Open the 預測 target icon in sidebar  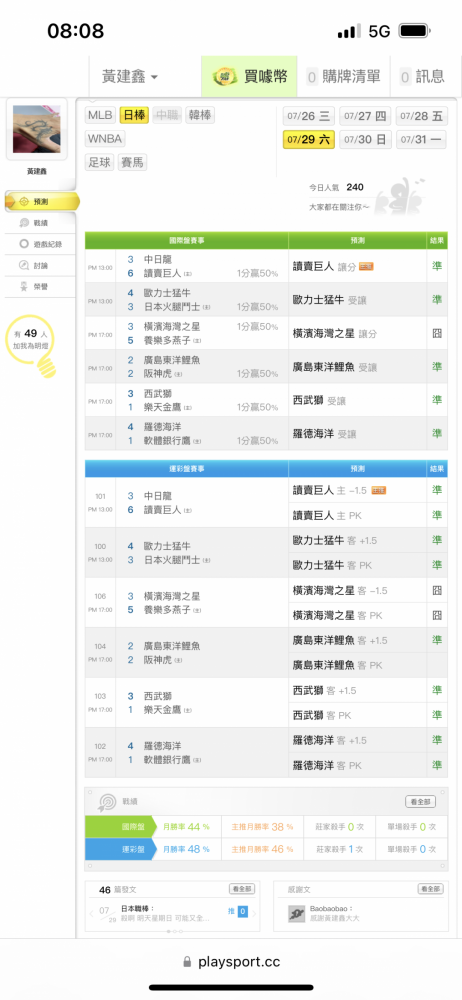tap(24, 202)
